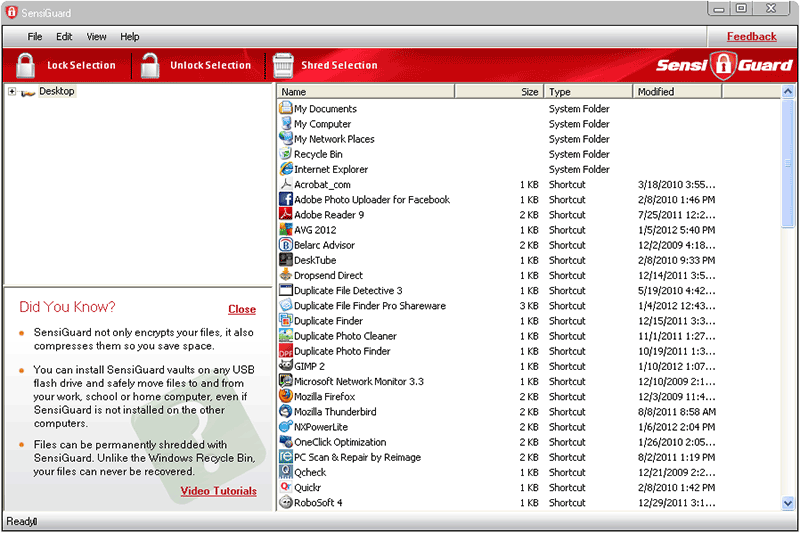Screen dimensions: 800x533
Task: Click the Mozilla Thunderbird icon
Action: coord(286,411)
